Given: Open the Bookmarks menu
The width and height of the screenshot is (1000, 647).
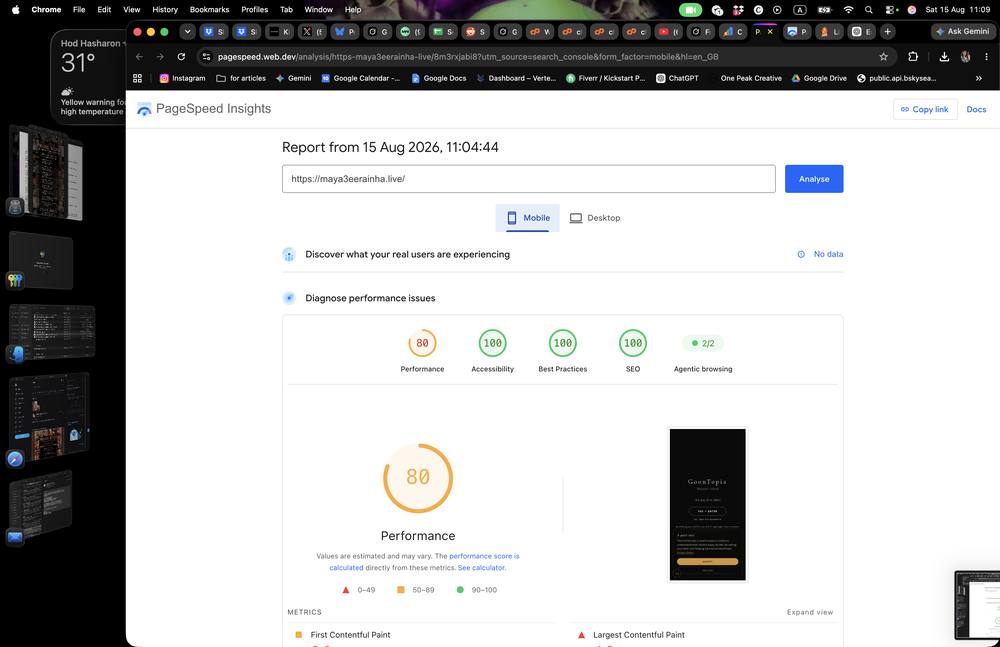Looking at the screenshot, I should (209, 10).
